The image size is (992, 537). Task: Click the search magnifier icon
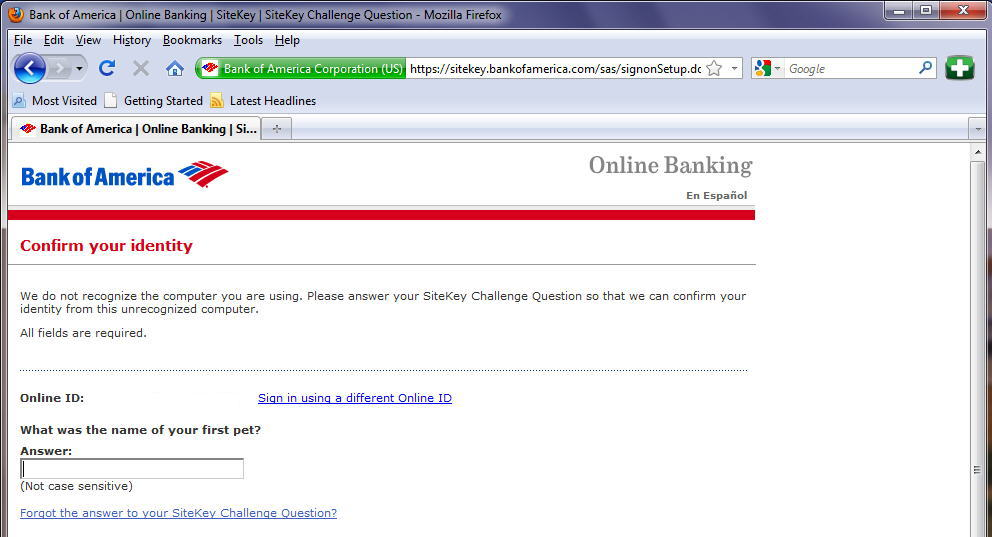click(x=926, y=68)
